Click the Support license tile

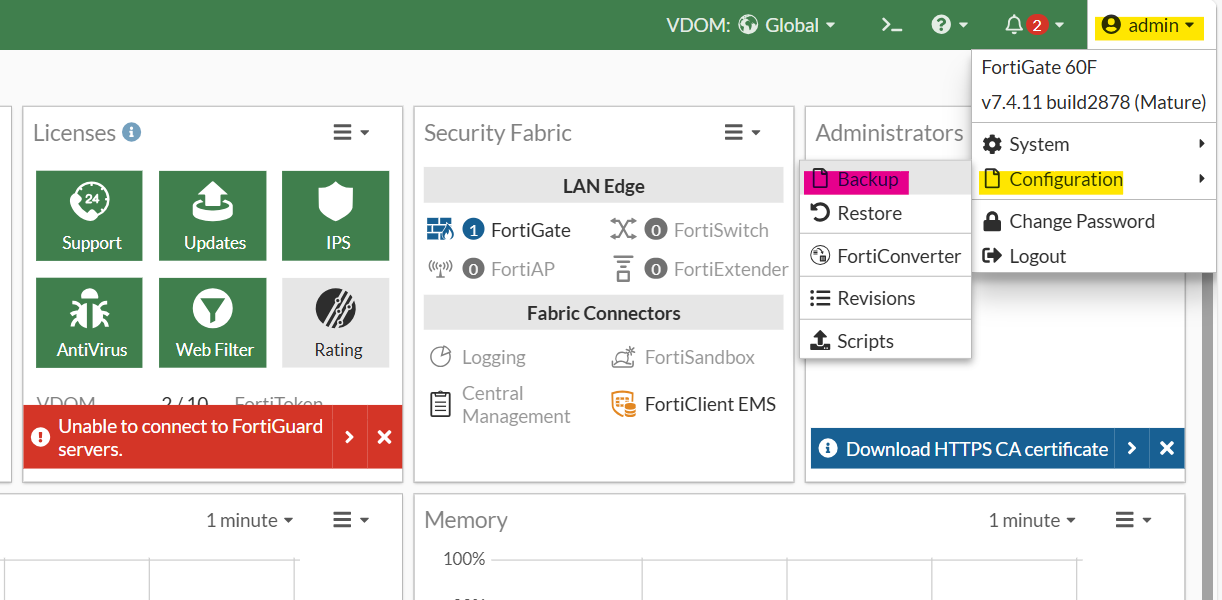[89, 216]
